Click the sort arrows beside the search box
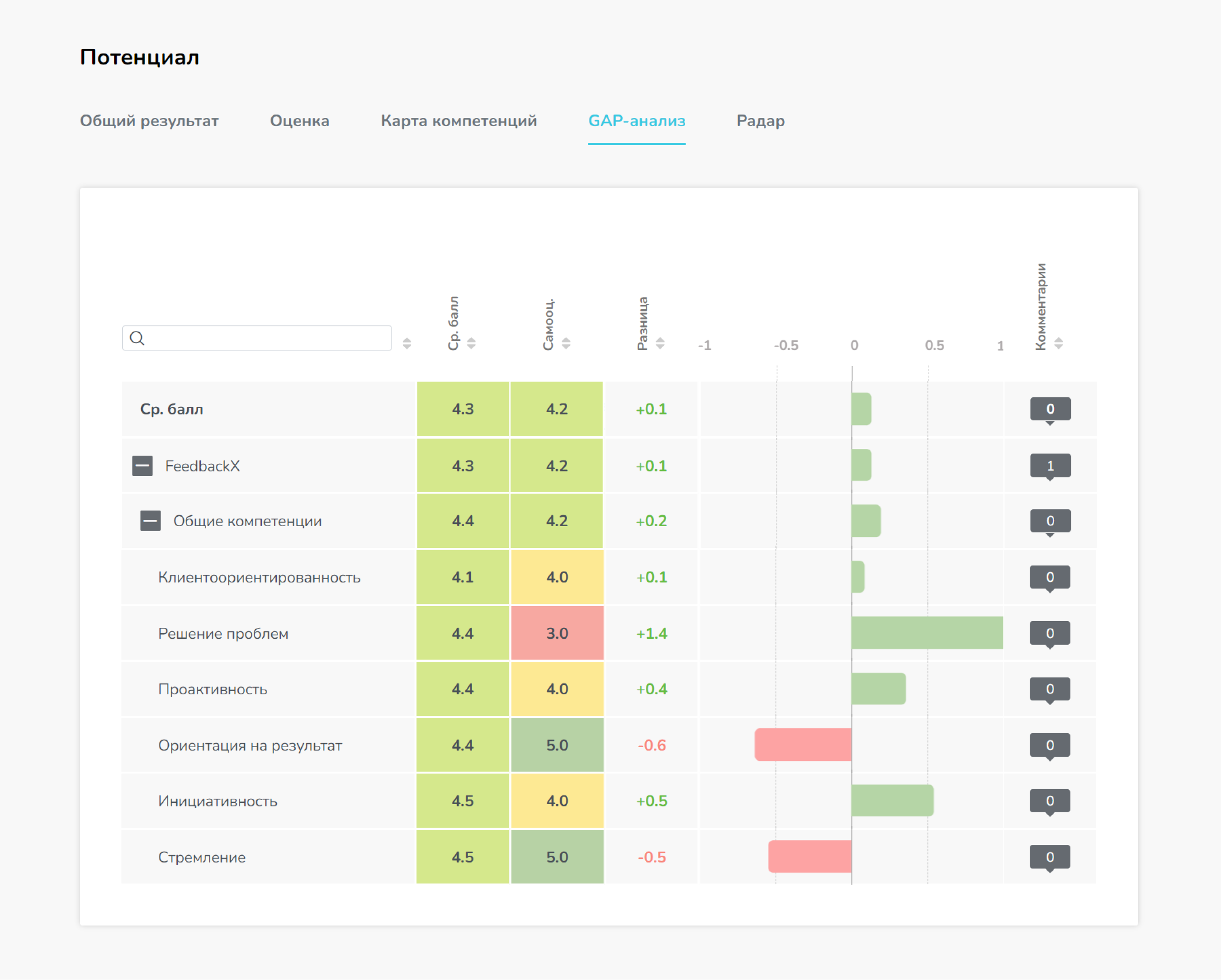Image resolution: width=1221 pixels, height=980 pixels. tap(407, 343)
